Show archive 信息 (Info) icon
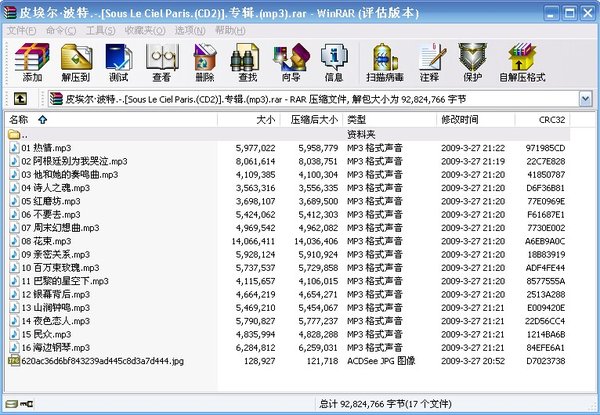Image resolution: width=600 pixels, height=415 pixels. point(334,62)
